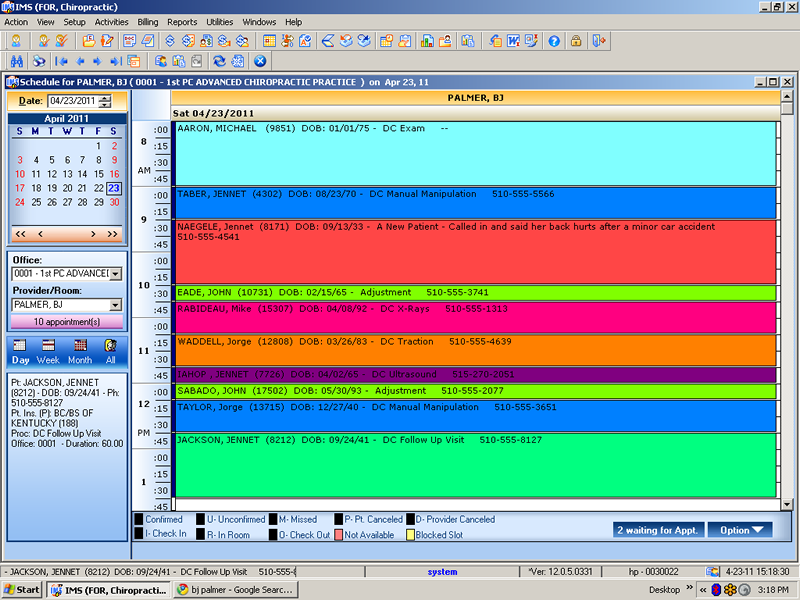
Task: Click the binoculars search icon
Action: pyautogui.click(x=16, y=61)
